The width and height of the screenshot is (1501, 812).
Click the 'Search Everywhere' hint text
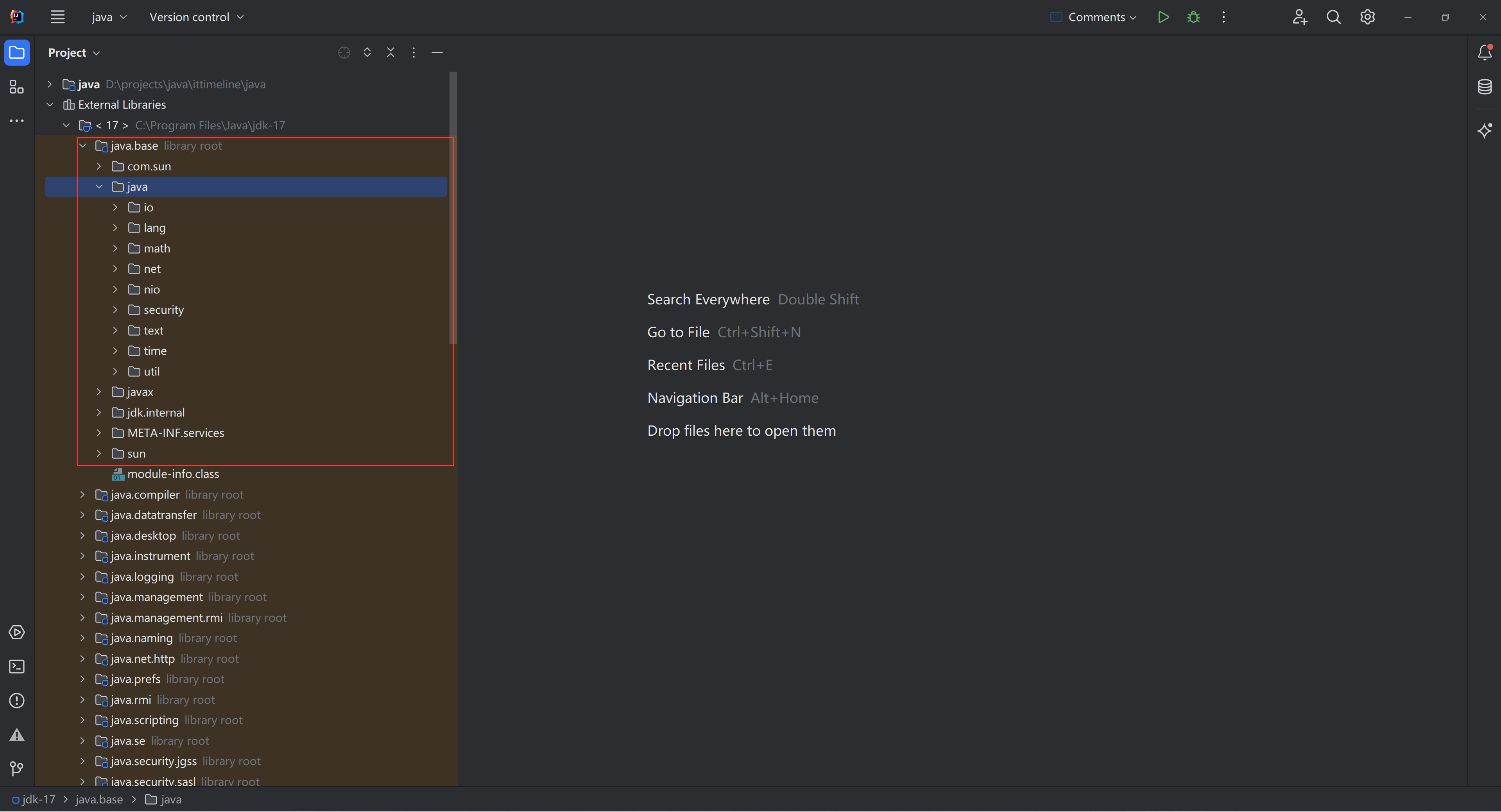tap(708, 299)
